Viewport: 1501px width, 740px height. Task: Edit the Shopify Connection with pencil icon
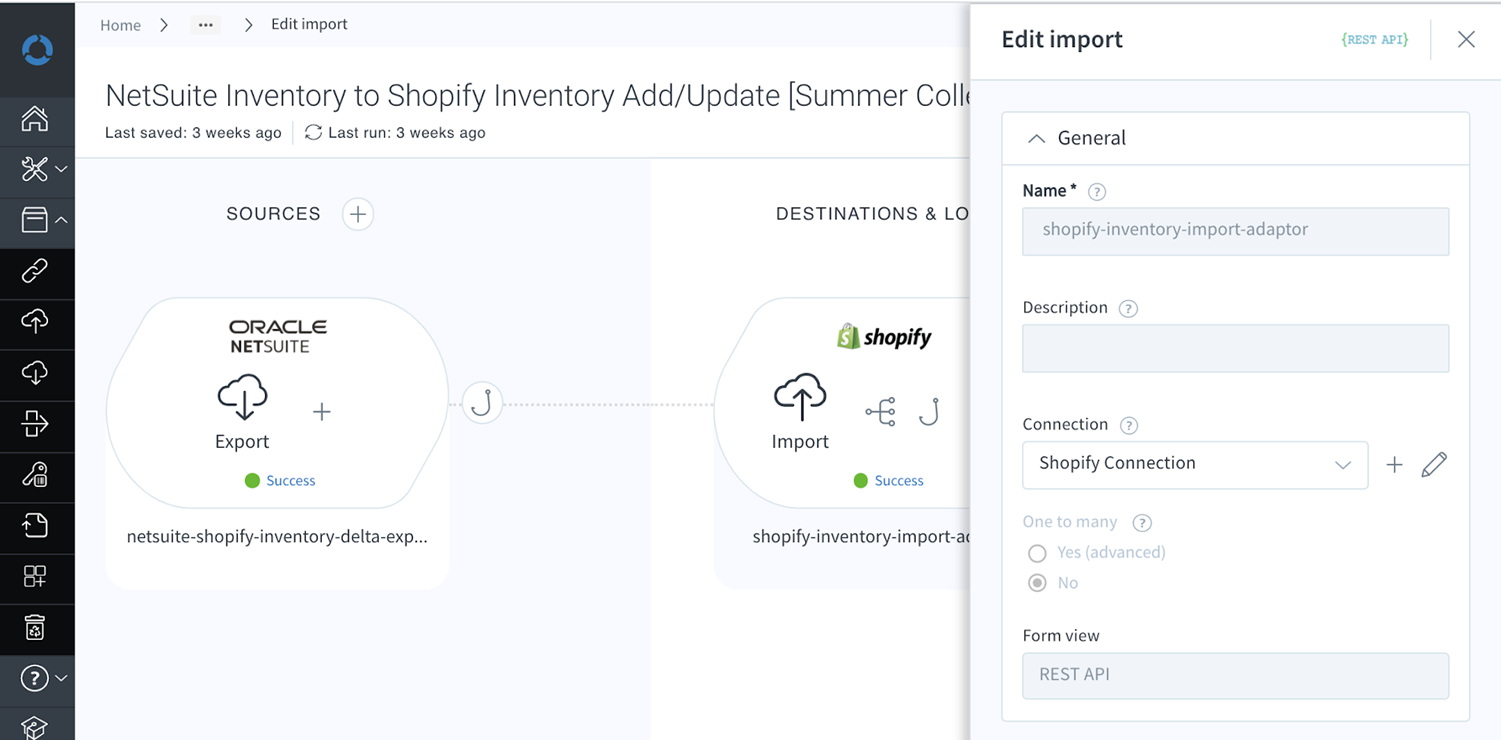pos(1433,465)
